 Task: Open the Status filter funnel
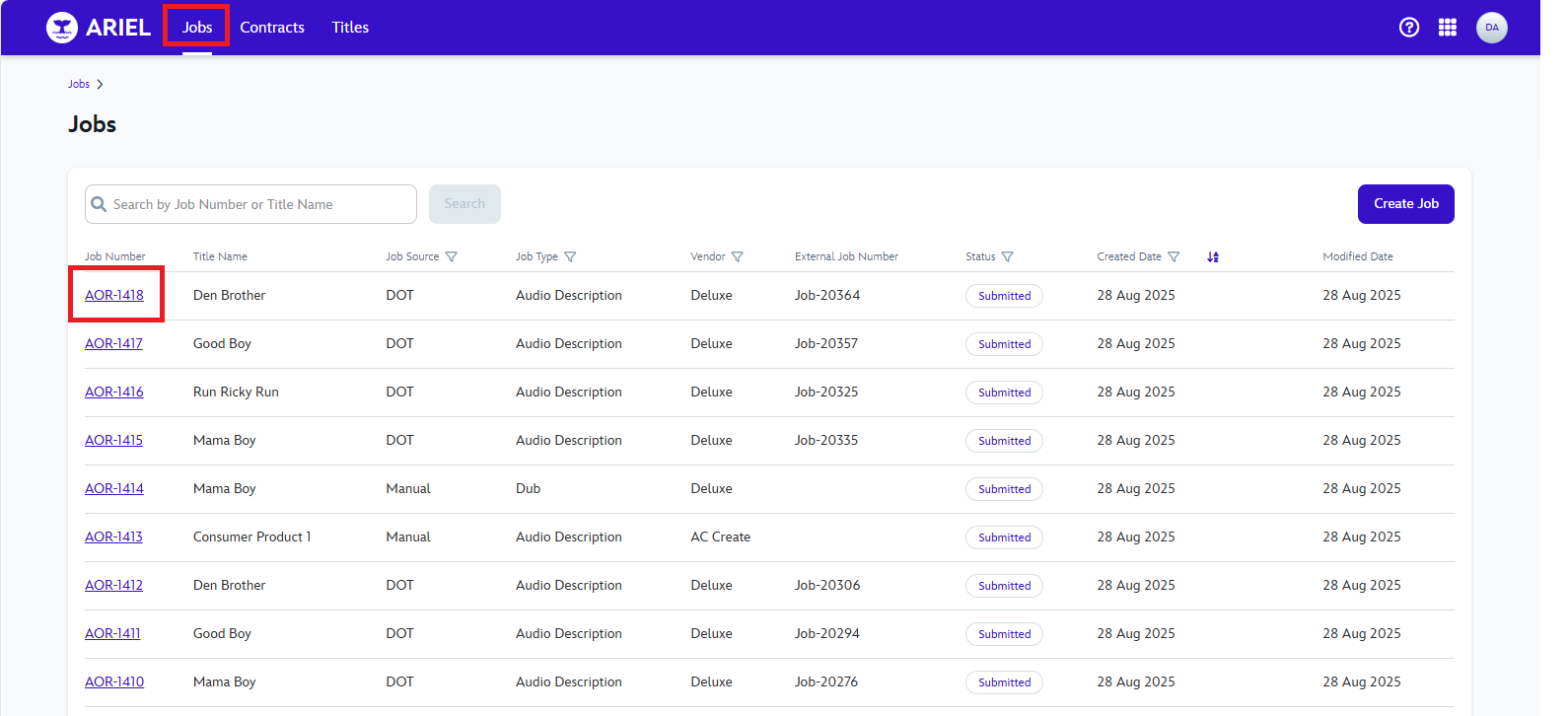click(x=1007, y=256)
